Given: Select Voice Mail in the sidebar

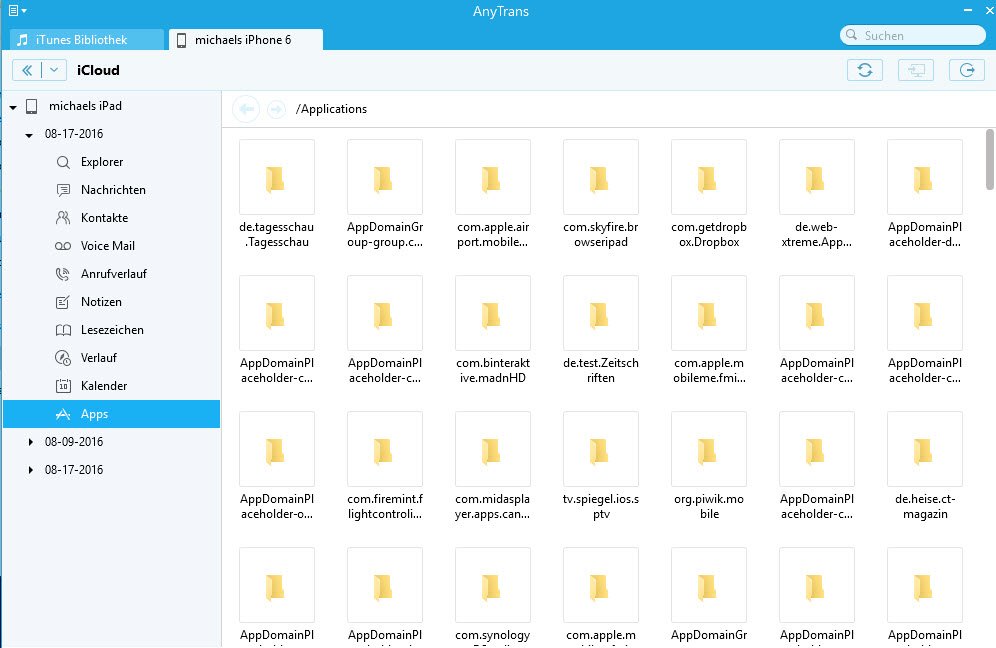Looking at the screenshot, I should coord(112,246).
